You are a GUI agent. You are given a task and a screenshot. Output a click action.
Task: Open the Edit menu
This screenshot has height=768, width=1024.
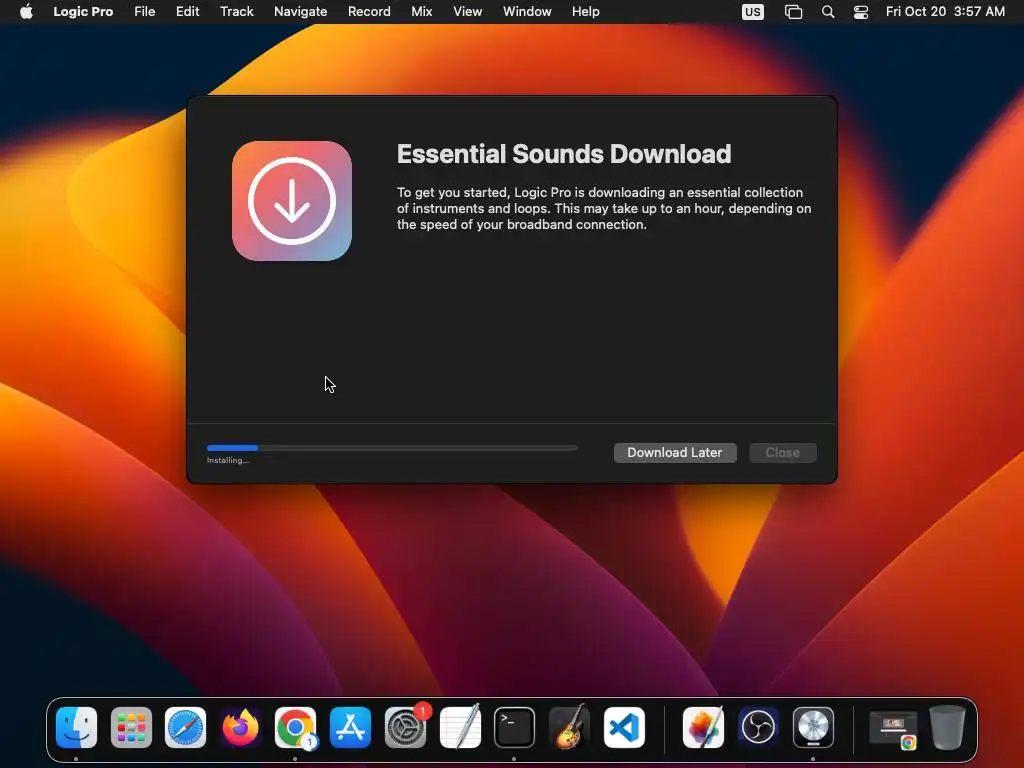coord(187,12)
